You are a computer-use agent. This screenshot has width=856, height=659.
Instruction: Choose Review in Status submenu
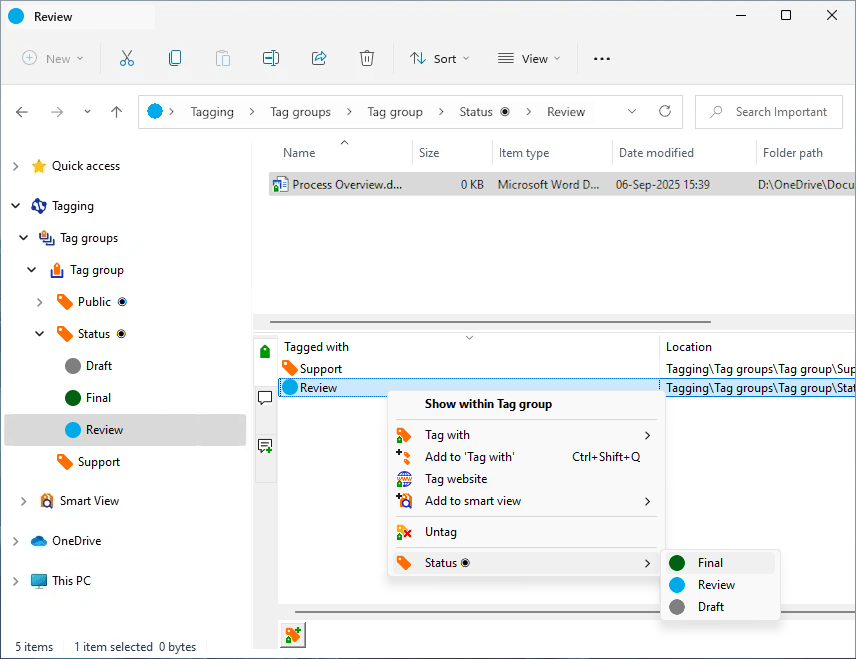click(715, 585)
